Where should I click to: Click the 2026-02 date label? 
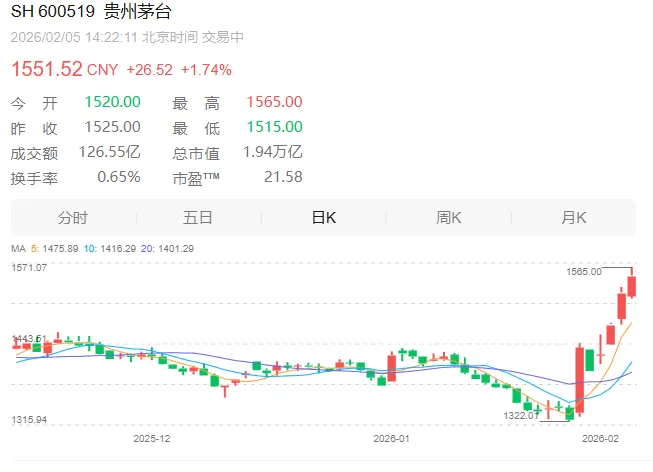click(601, 439)
